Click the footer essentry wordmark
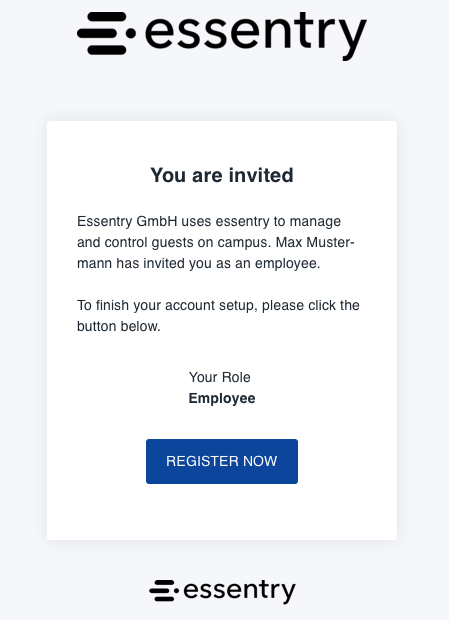449x620 pixels. coord(240,592)
